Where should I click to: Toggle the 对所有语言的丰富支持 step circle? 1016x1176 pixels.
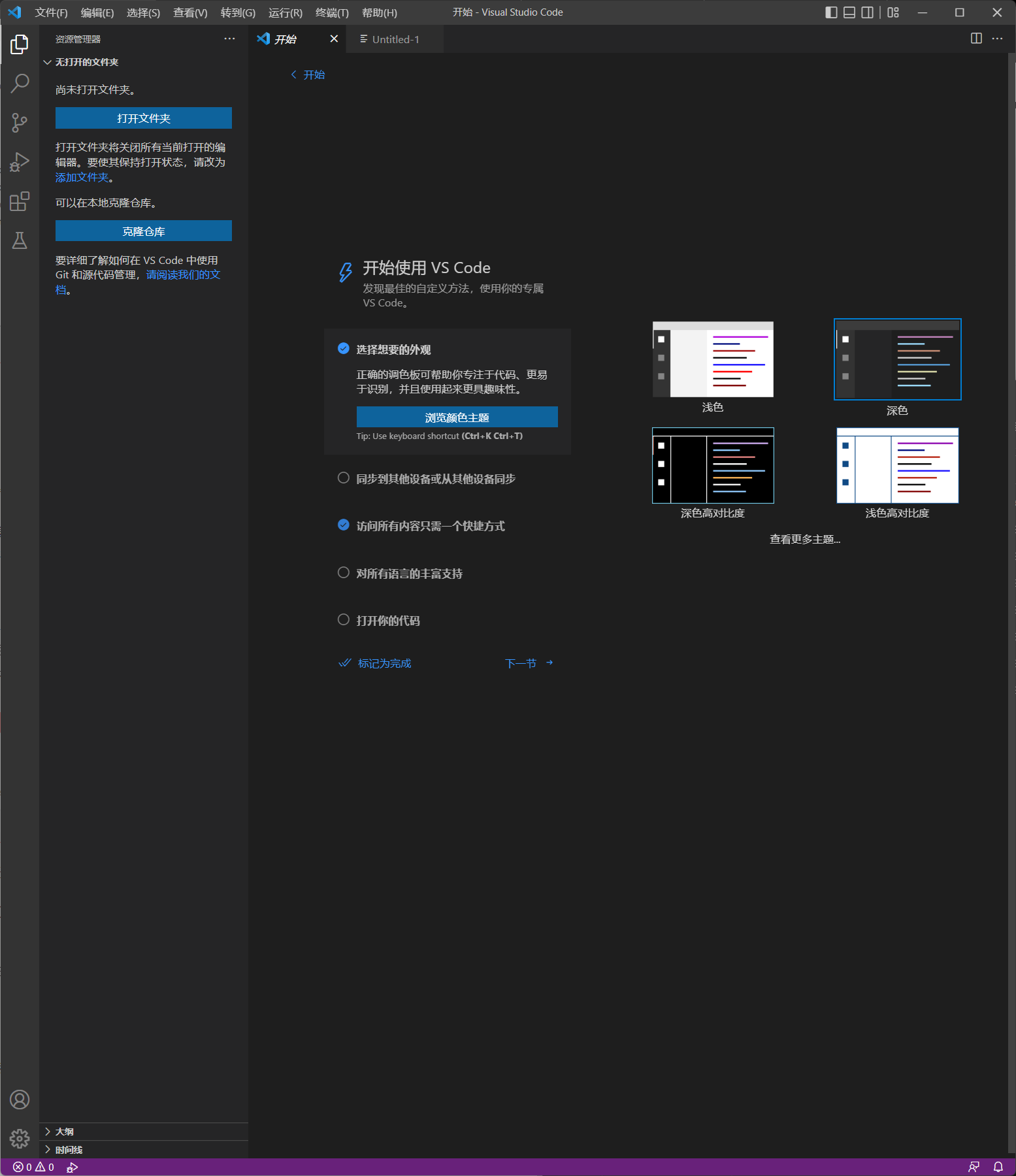coord(343,573)
